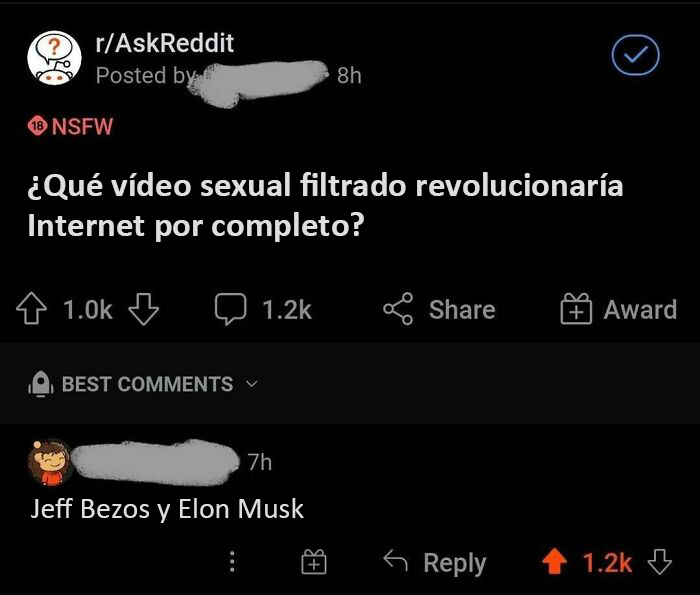Click the chevron next to Best Comments
This screenshot has height=595, width=700.
[x=252, y=384]
